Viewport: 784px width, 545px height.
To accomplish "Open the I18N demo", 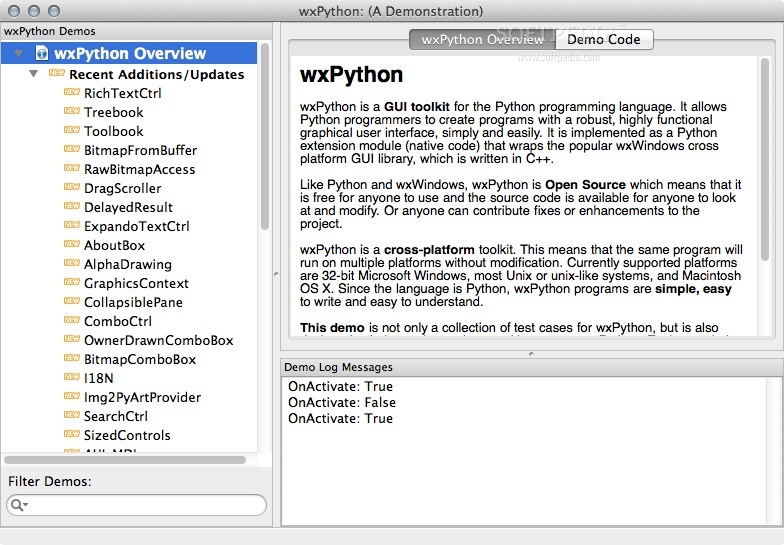I will tap(98, 378).
